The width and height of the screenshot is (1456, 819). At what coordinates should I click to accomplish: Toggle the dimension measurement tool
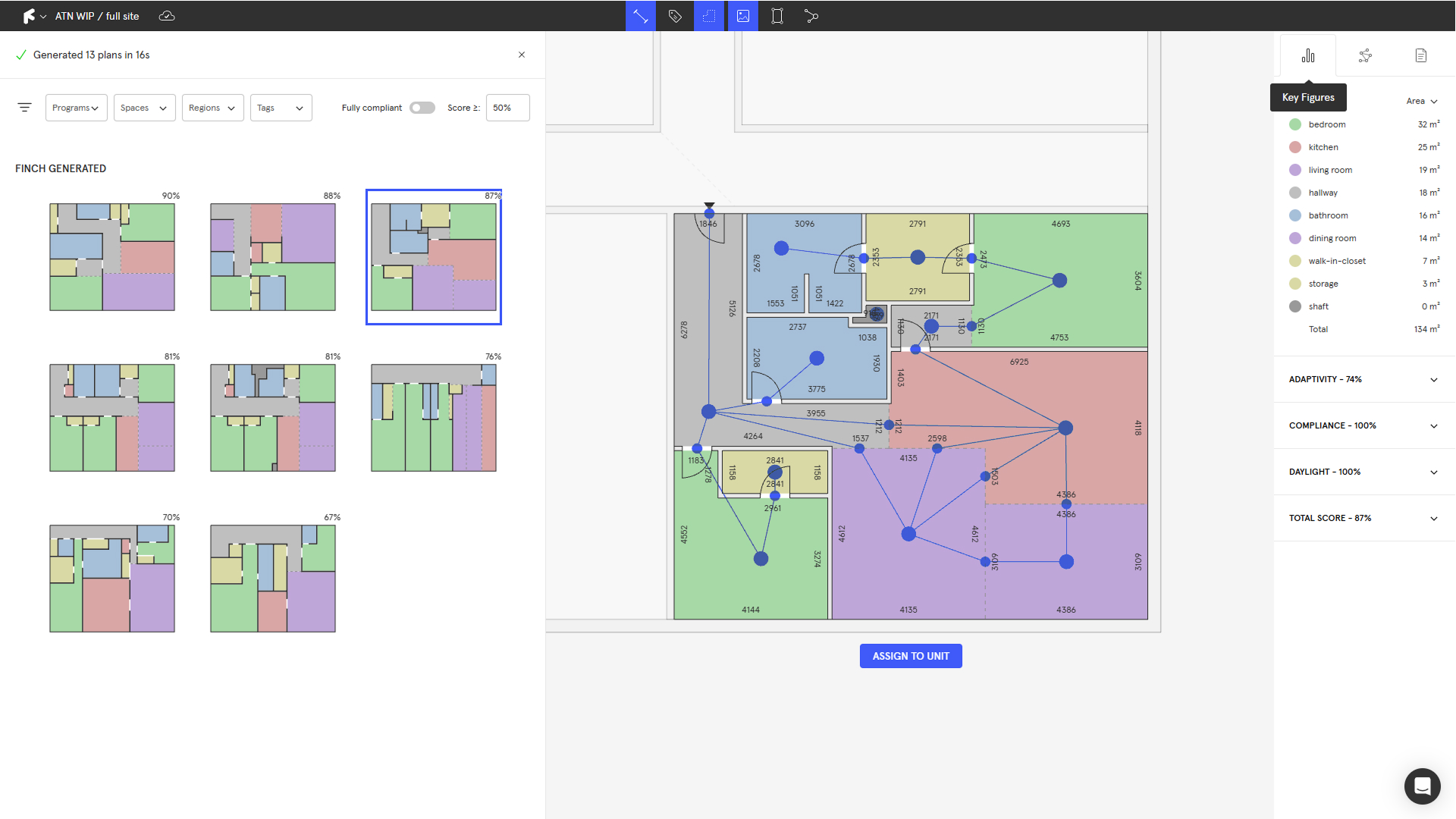[641, 16]
